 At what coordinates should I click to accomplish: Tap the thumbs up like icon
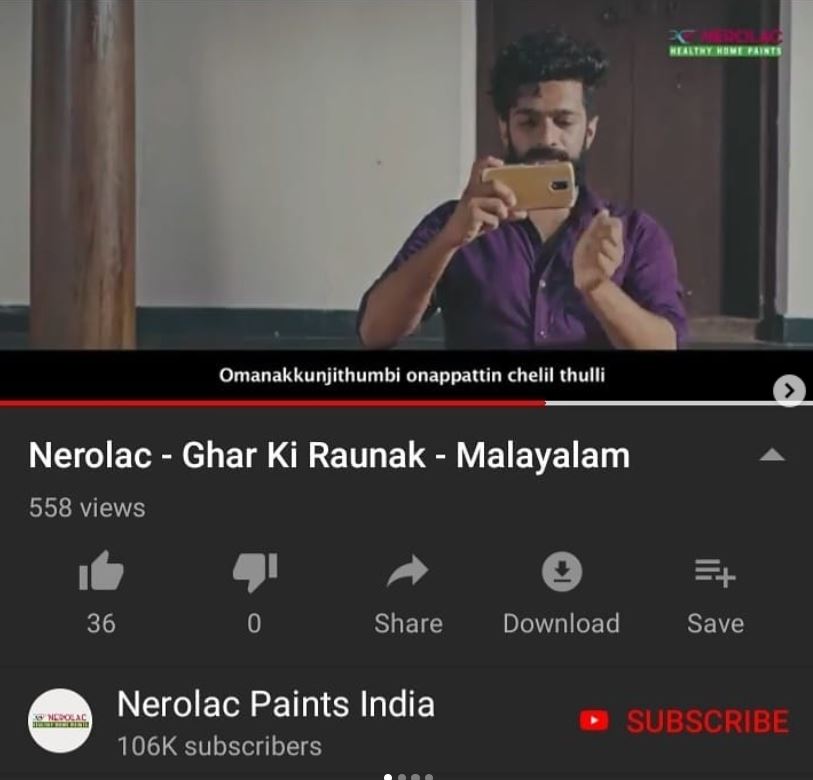coord(101,570)
